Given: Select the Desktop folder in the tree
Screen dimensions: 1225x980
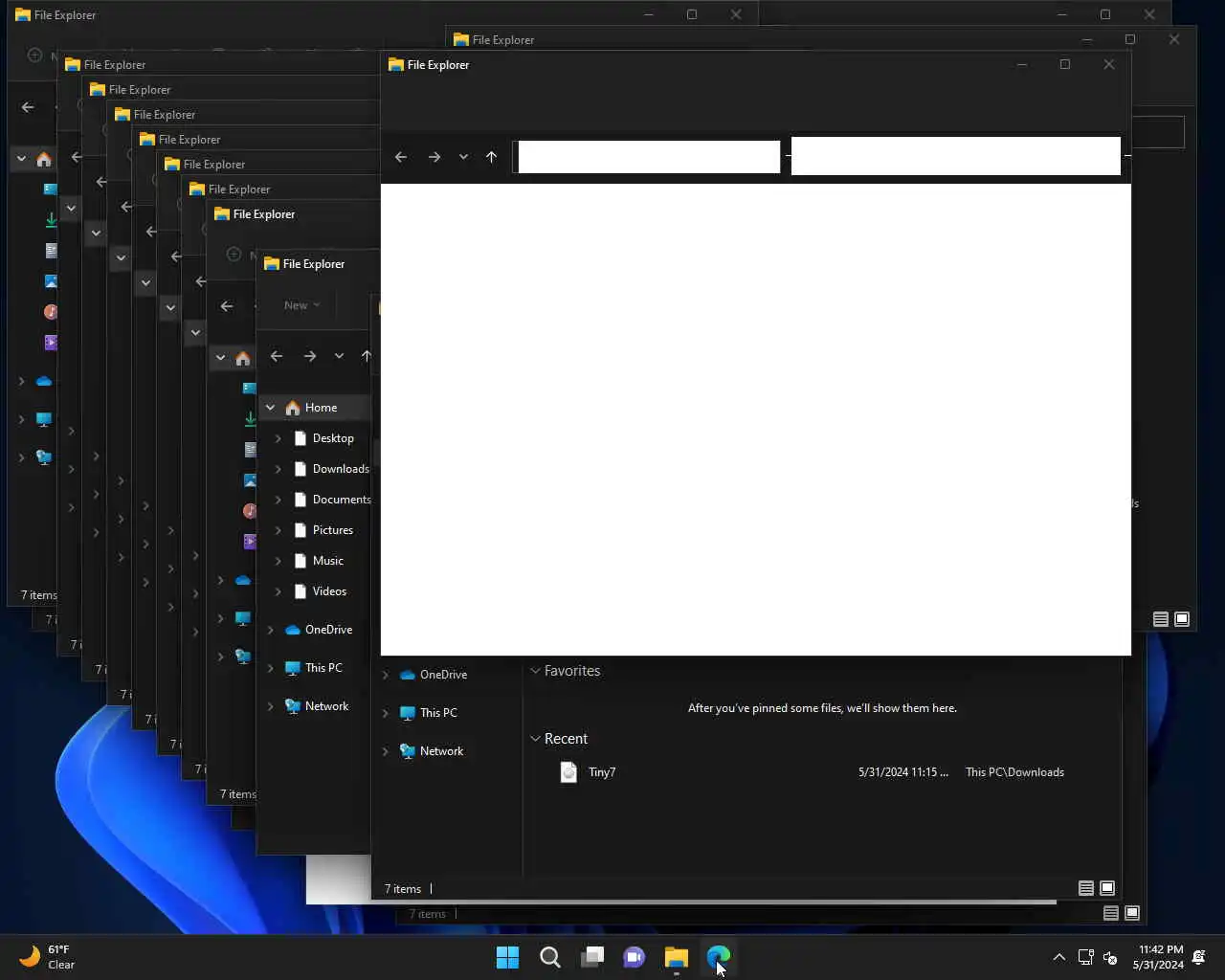Looking at the screenshot, I should 323,438.
